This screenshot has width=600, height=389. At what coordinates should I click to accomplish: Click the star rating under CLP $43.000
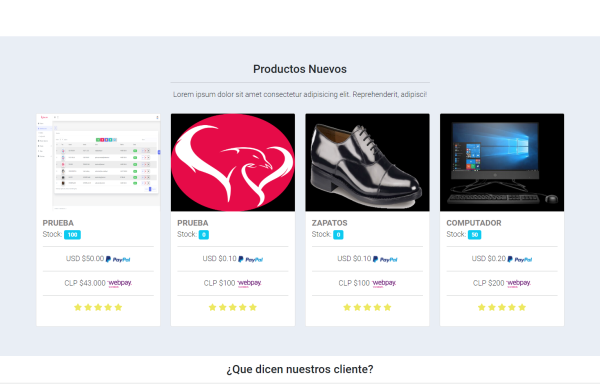point(98,307)
